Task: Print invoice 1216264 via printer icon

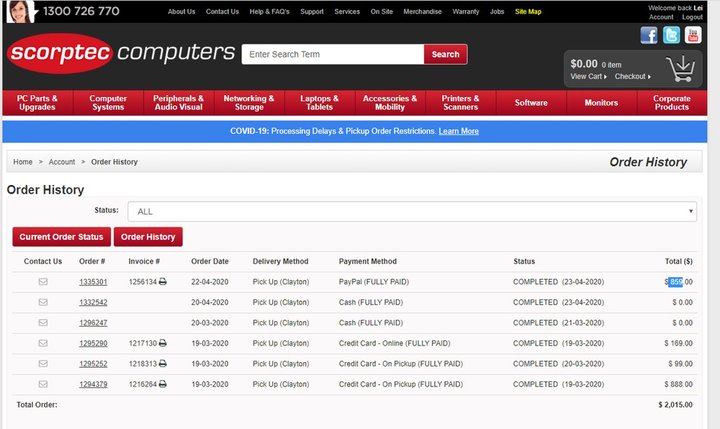Action: point(163,384)
